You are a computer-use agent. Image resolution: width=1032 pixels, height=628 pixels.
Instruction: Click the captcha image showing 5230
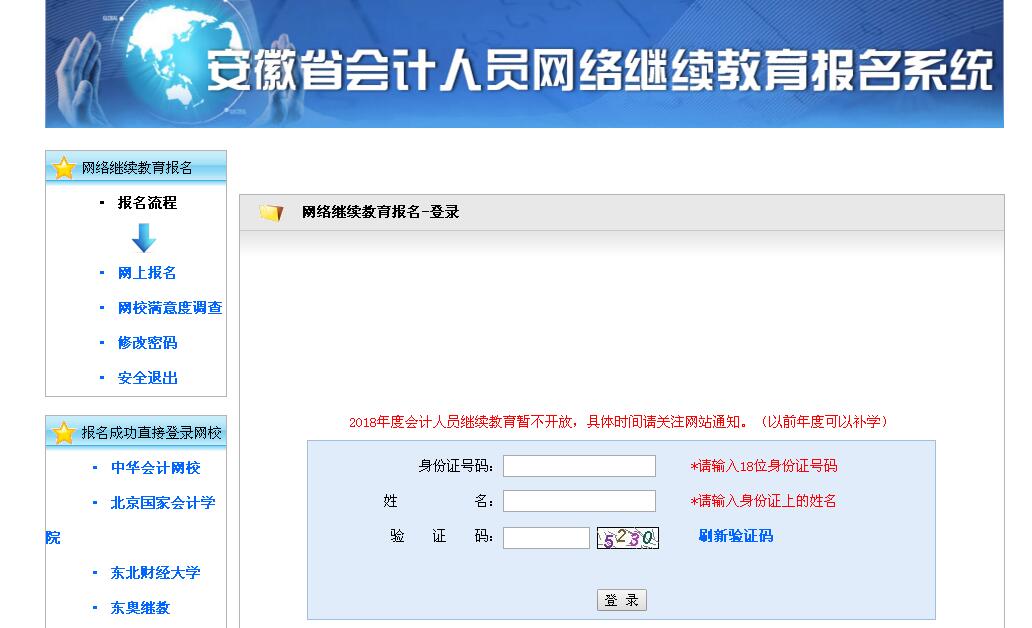coord(628,538)
